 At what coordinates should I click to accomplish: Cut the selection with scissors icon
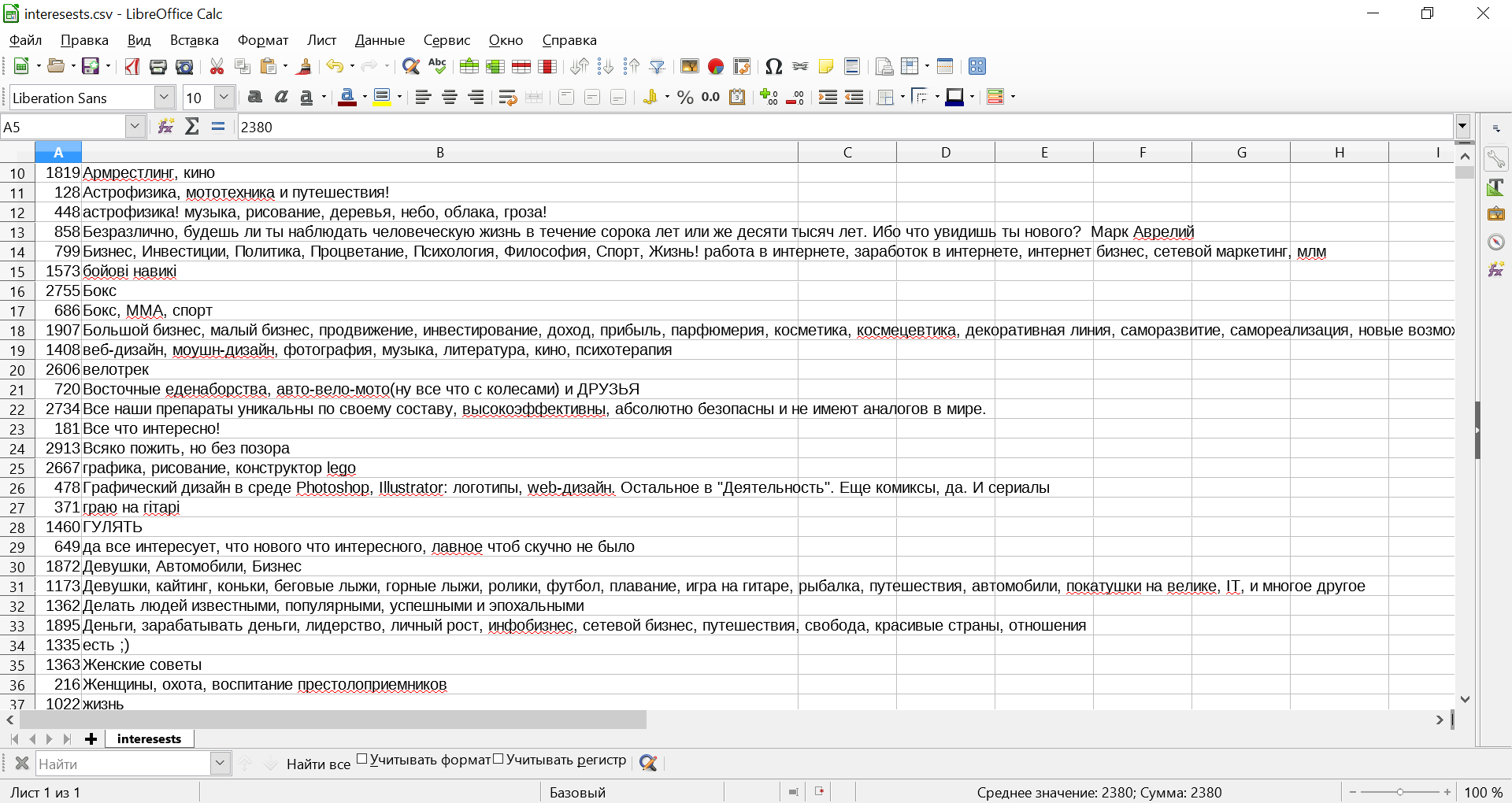tap(217, 66)
